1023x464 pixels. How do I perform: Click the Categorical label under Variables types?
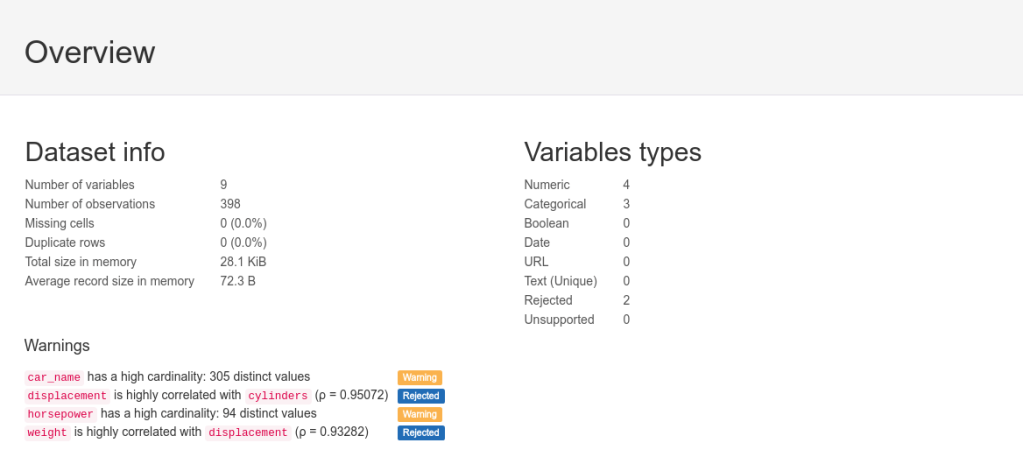coord(555,204)
